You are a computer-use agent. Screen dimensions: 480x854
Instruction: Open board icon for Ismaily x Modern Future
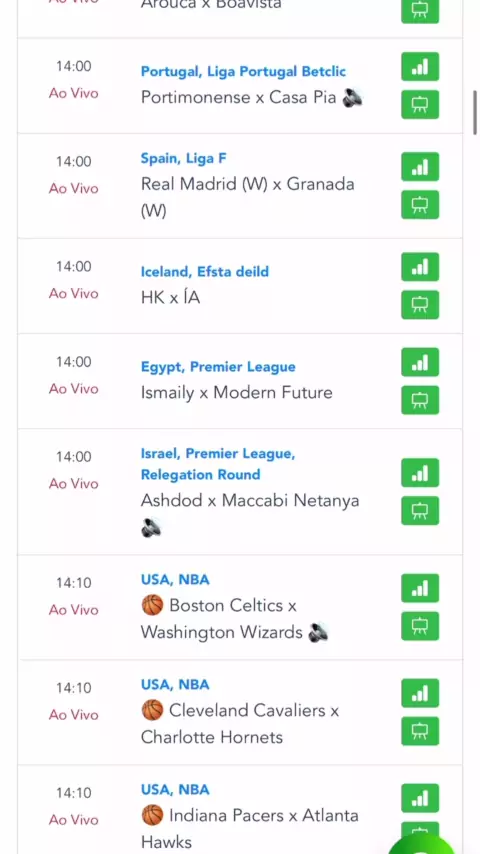420,400
